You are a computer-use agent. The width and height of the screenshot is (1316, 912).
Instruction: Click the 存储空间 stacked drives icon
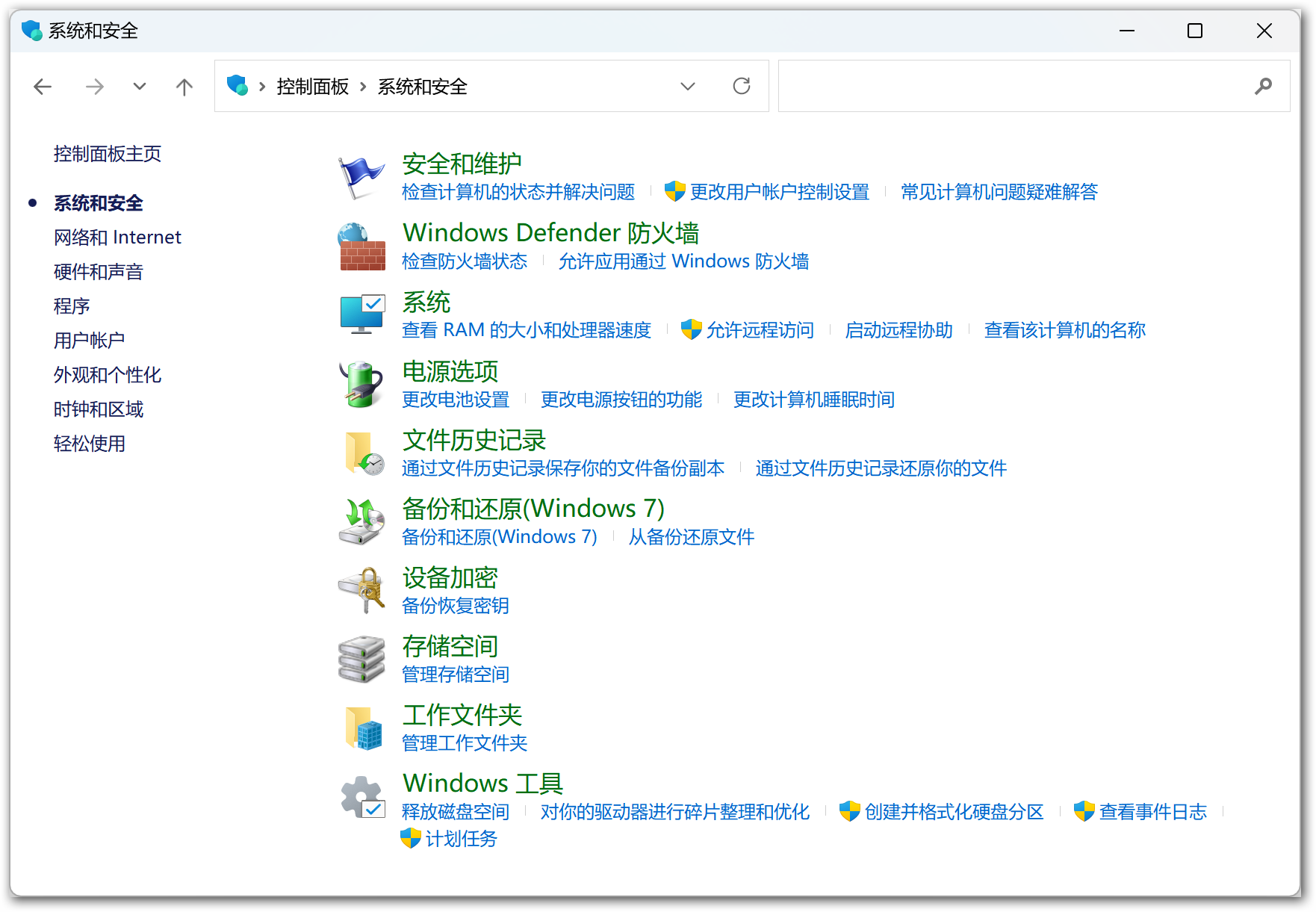tap(361, 660)
